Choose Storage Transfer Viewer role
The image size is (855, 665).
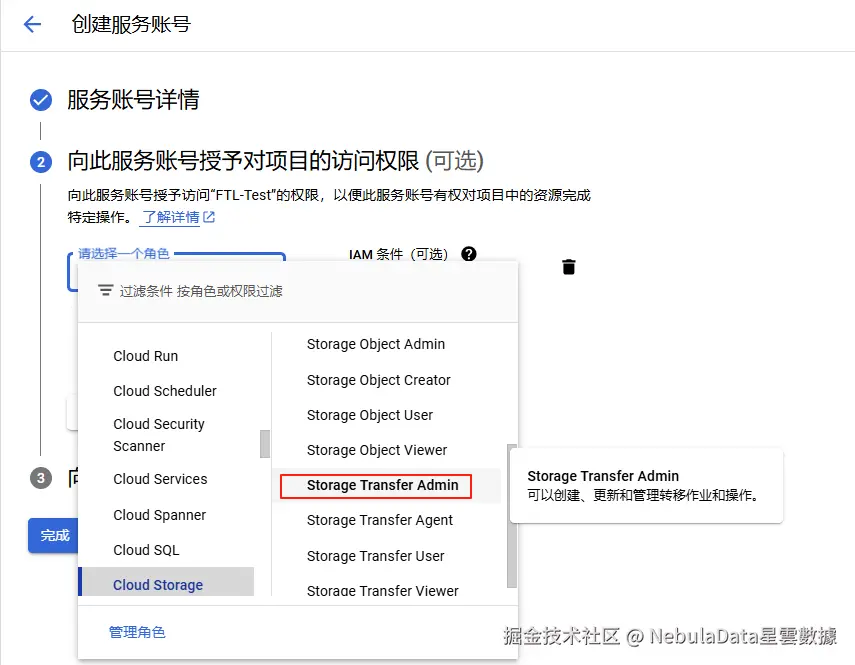click(382, 589)
